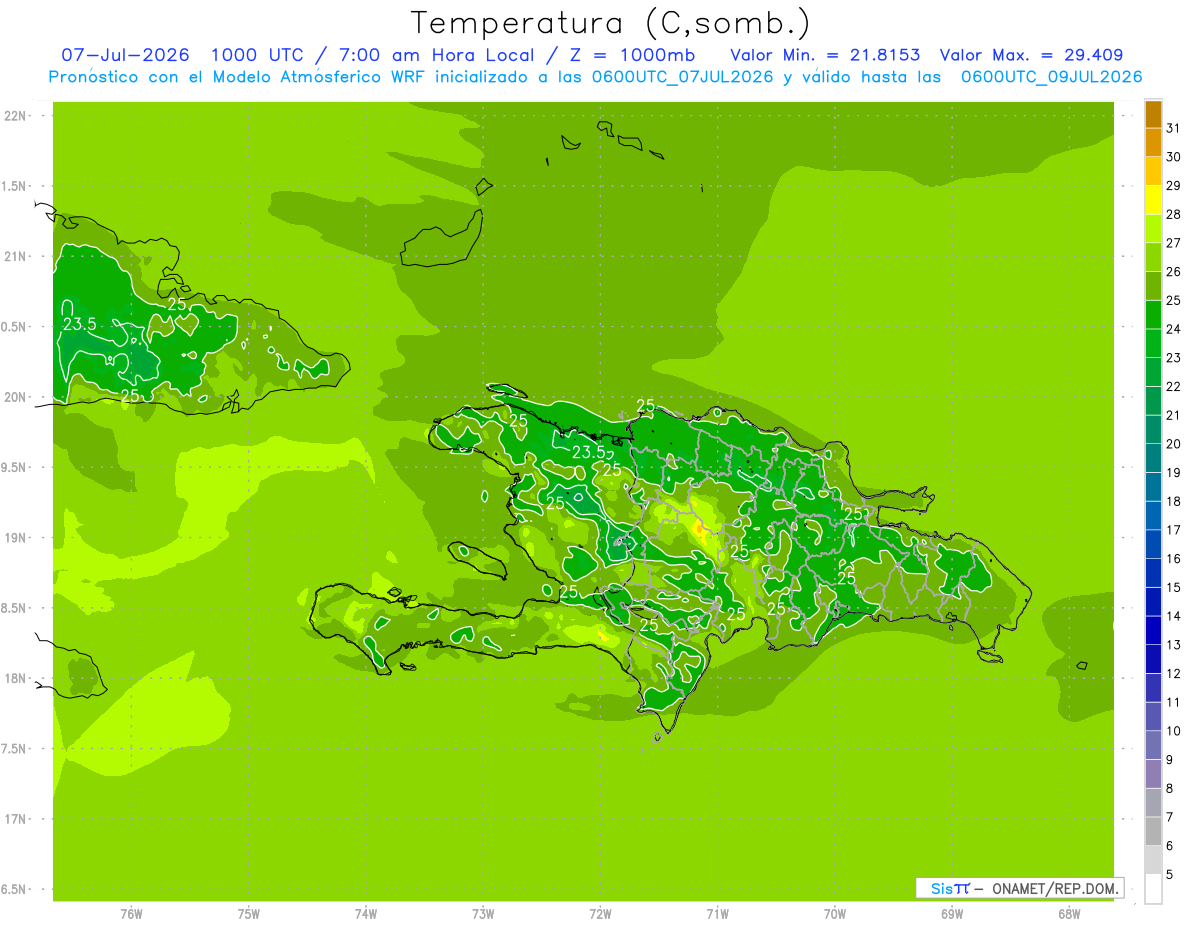Click the green 24 legend color swatch
Viewport: 1200px width, 927px height.
coord(1153,314)
